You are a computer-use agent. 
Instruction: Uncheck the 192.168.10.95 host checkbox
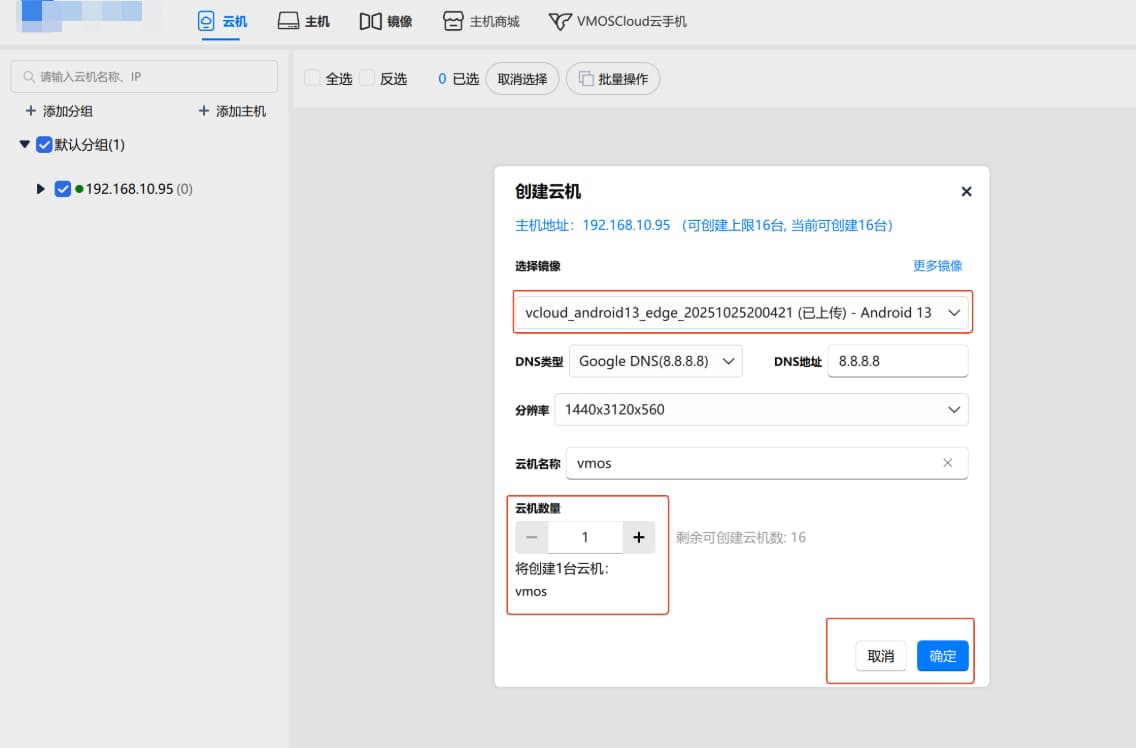click(63, 188)
